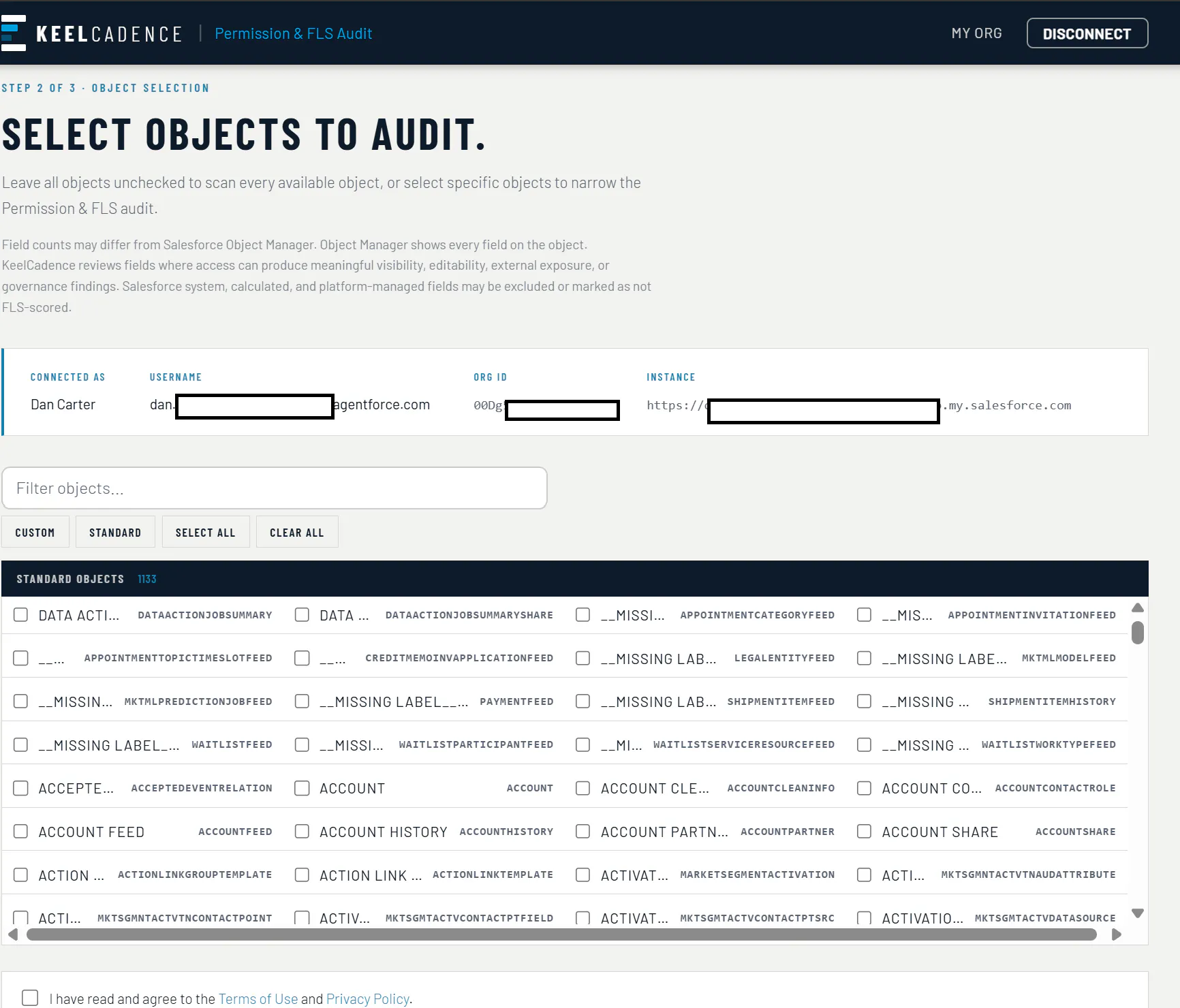Viewport: 1180px width, 1008px height.
Task: Click the SELECT ALL button
Action: point(206,532)
